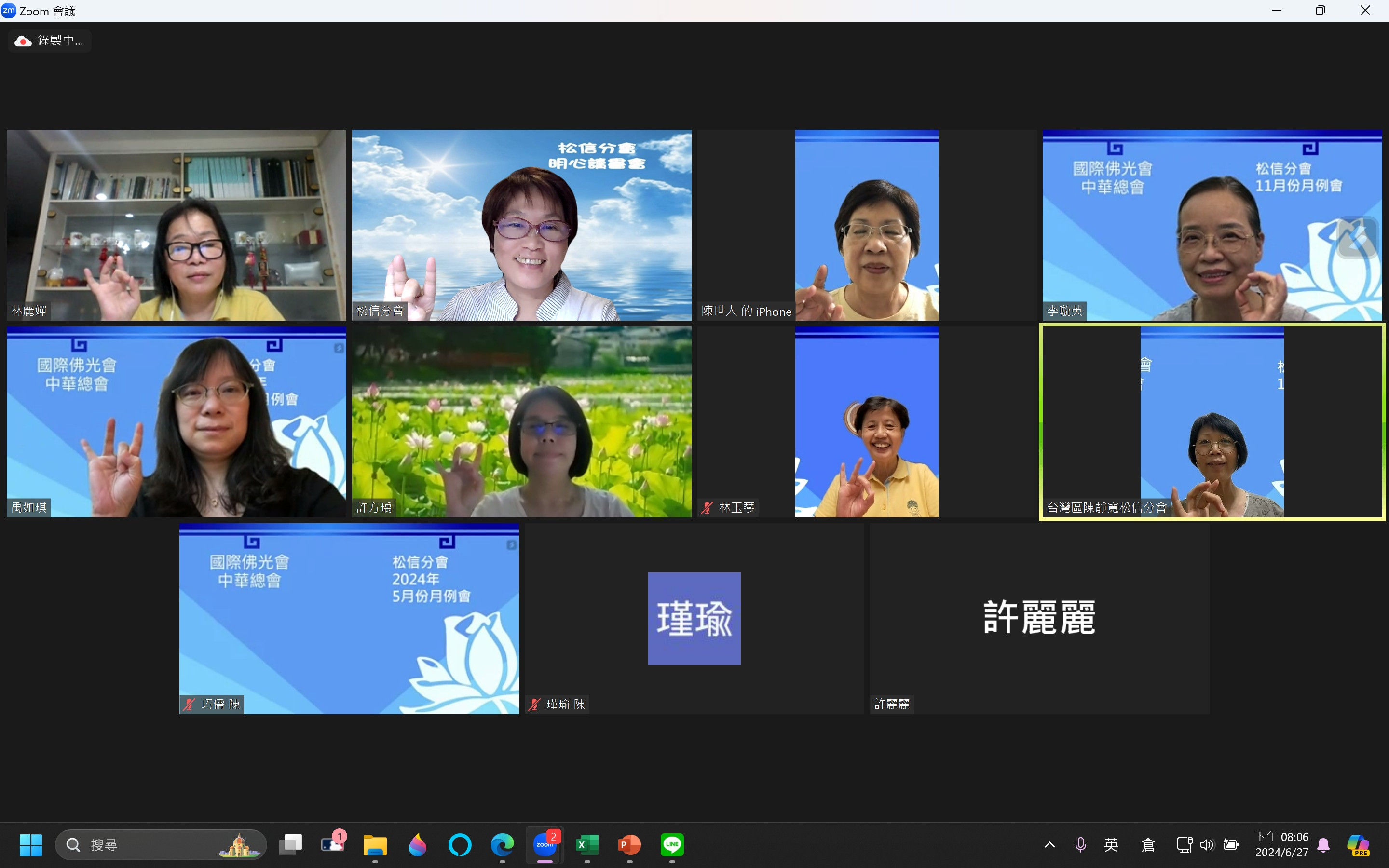Click muted mic icon beside 巧儒 陳
Viewport: 1389px width, 868px height.
pos(189,705)
